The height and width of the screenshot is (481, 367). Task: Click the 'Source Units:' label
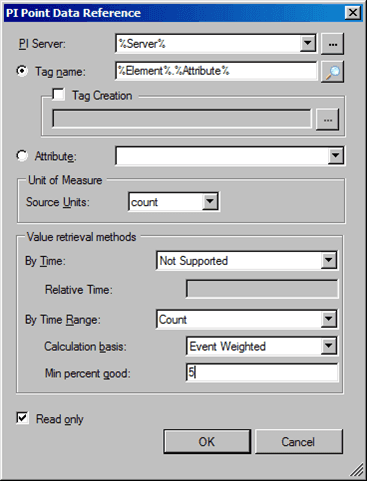(x=58, y=202)
